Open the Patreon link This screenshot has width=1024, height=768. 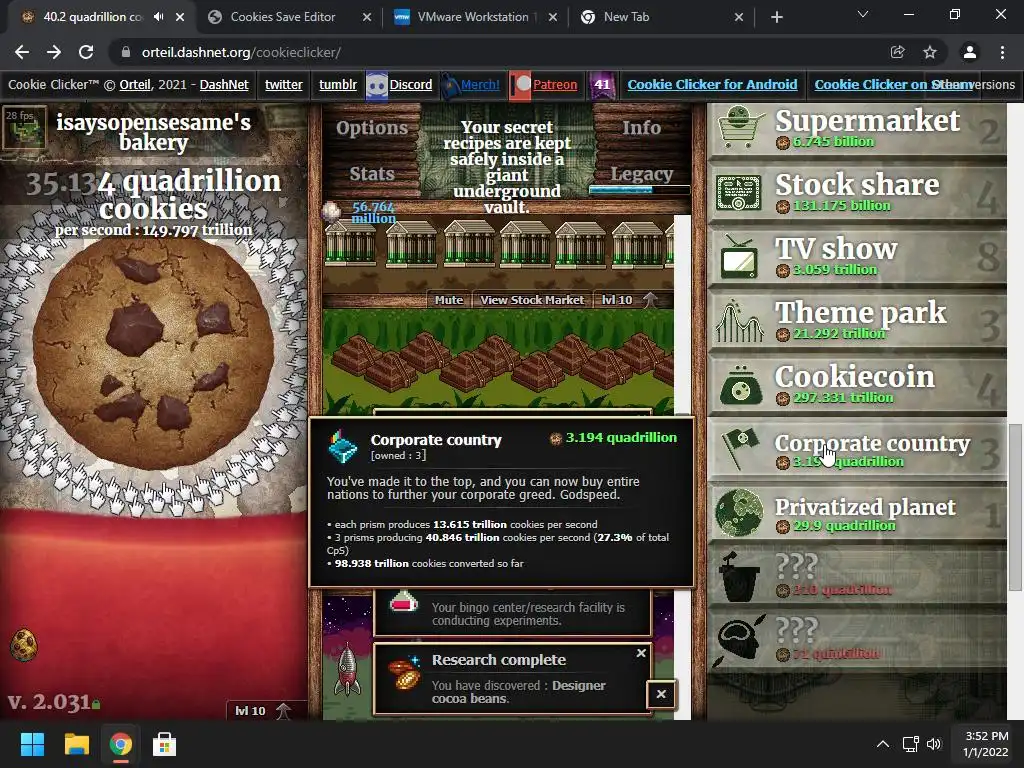click(x=555, y=84)
